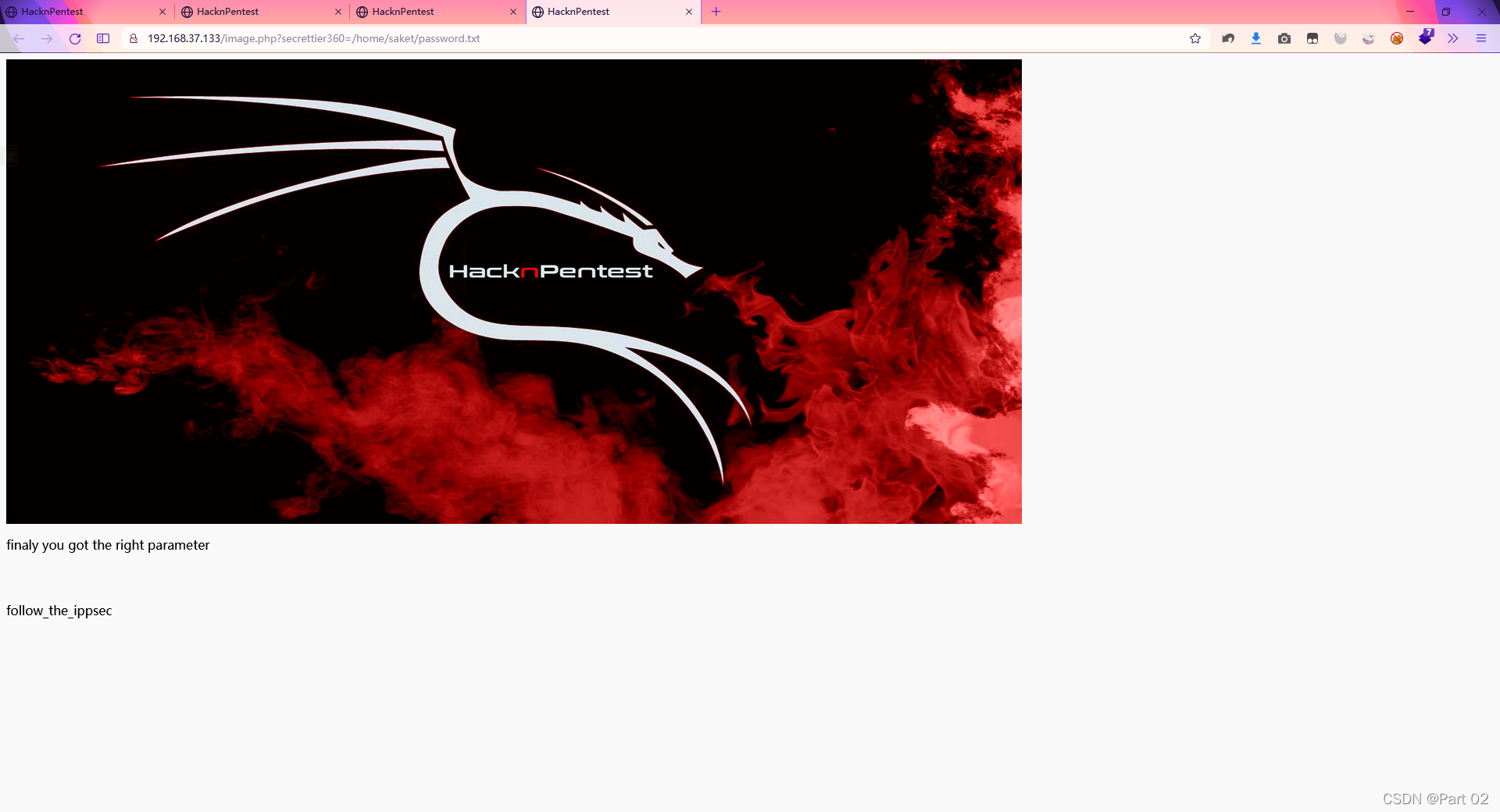Switch to the second HacknPentest tab

click(x=262, y=12)
